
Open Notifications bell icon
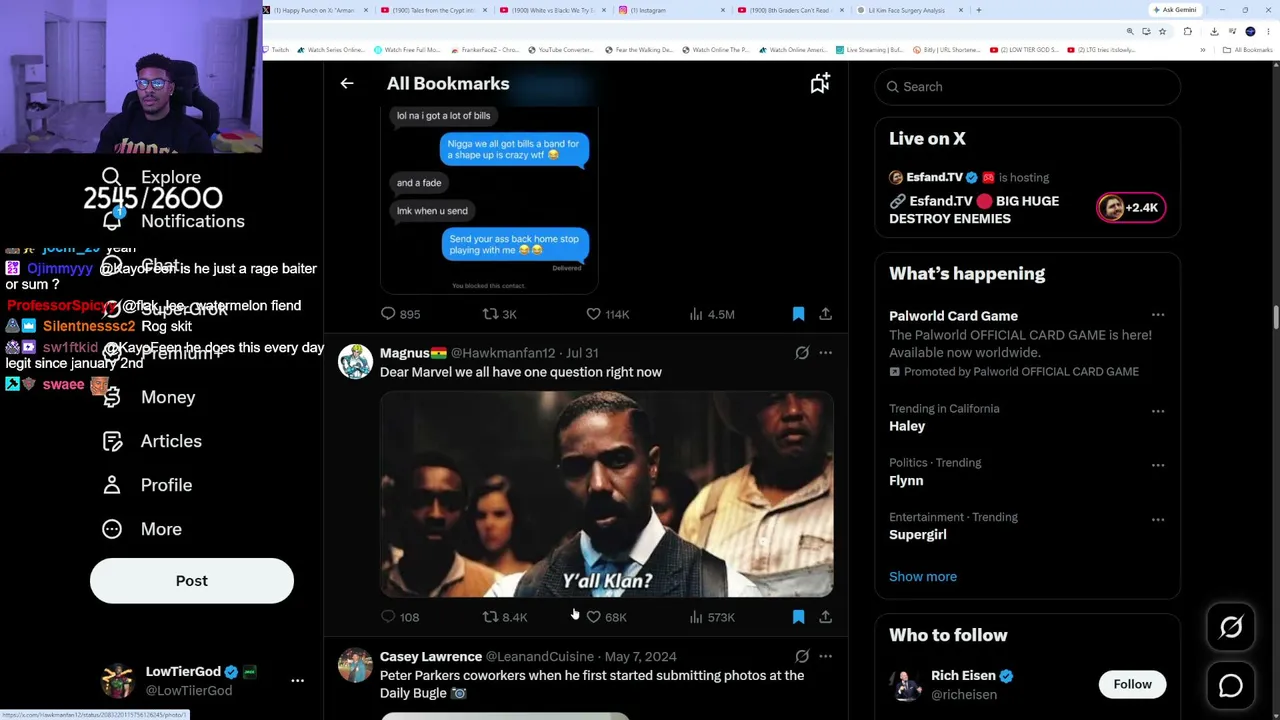point(112,221)
